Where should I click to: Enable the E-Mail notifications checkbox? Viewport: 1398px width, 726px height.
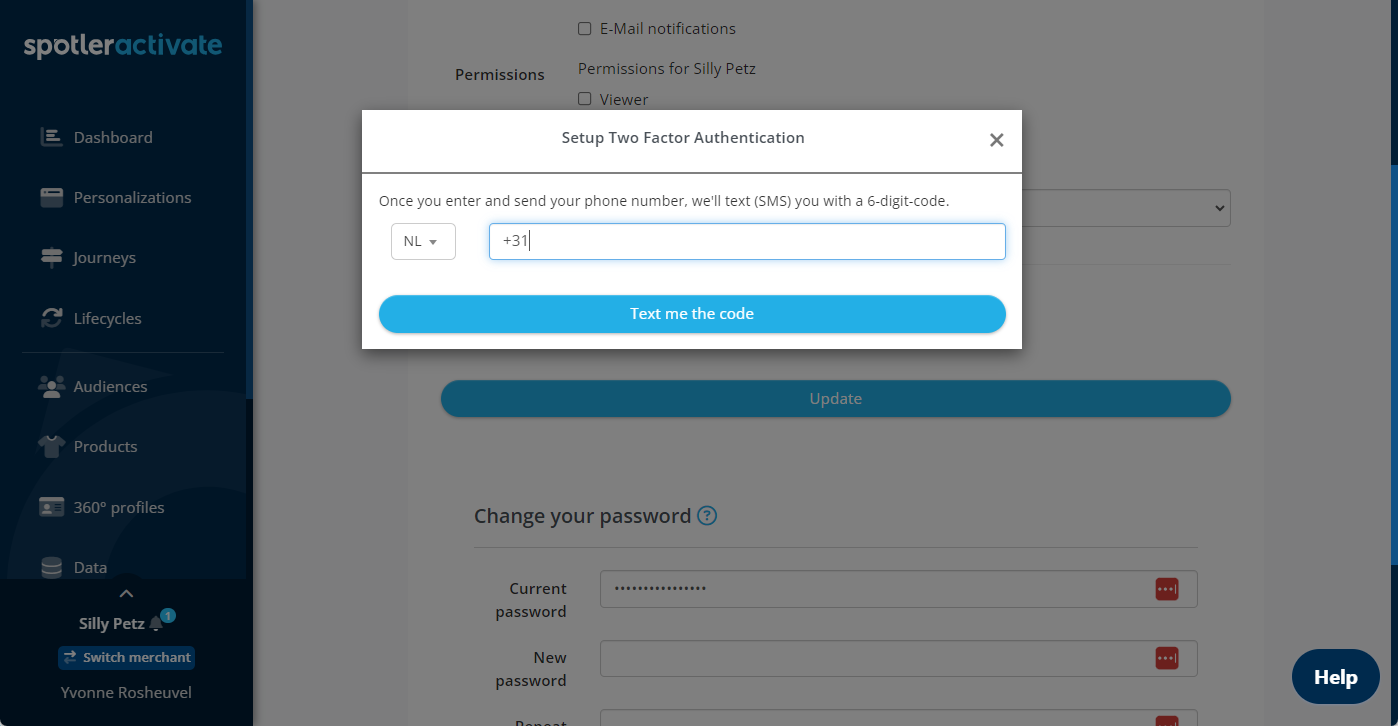(585, 29)
